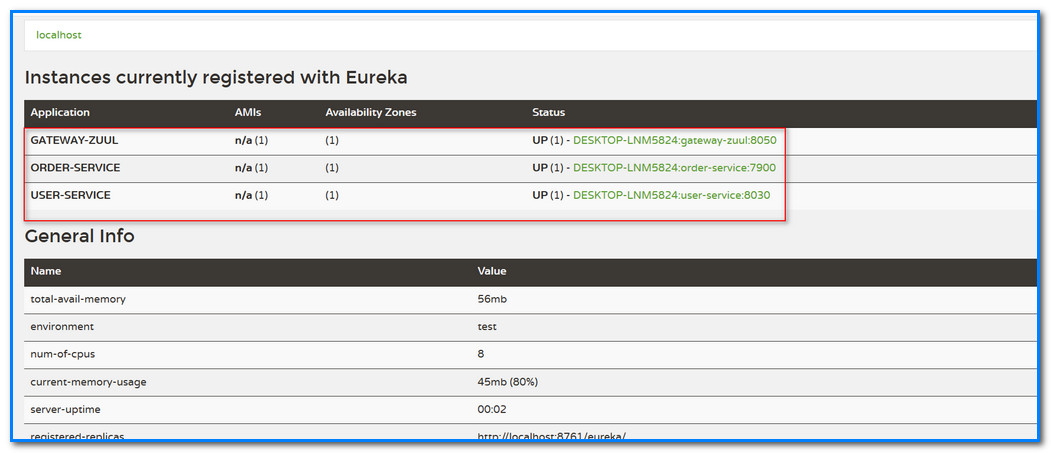Click the UP (1) status for USER-SERVICE

[x=548, y=195]
